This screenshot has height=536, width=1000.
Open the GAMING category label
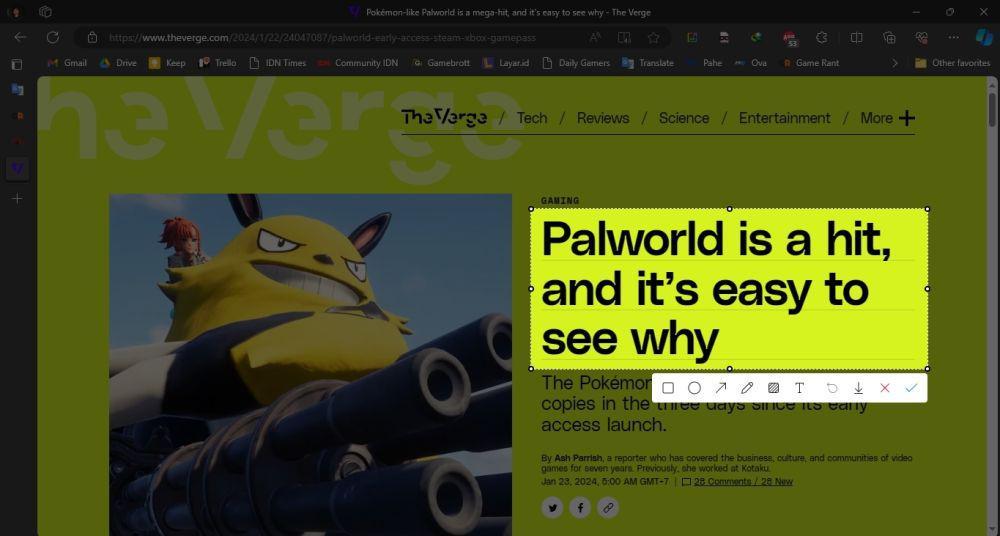click(x=560, y=200)
